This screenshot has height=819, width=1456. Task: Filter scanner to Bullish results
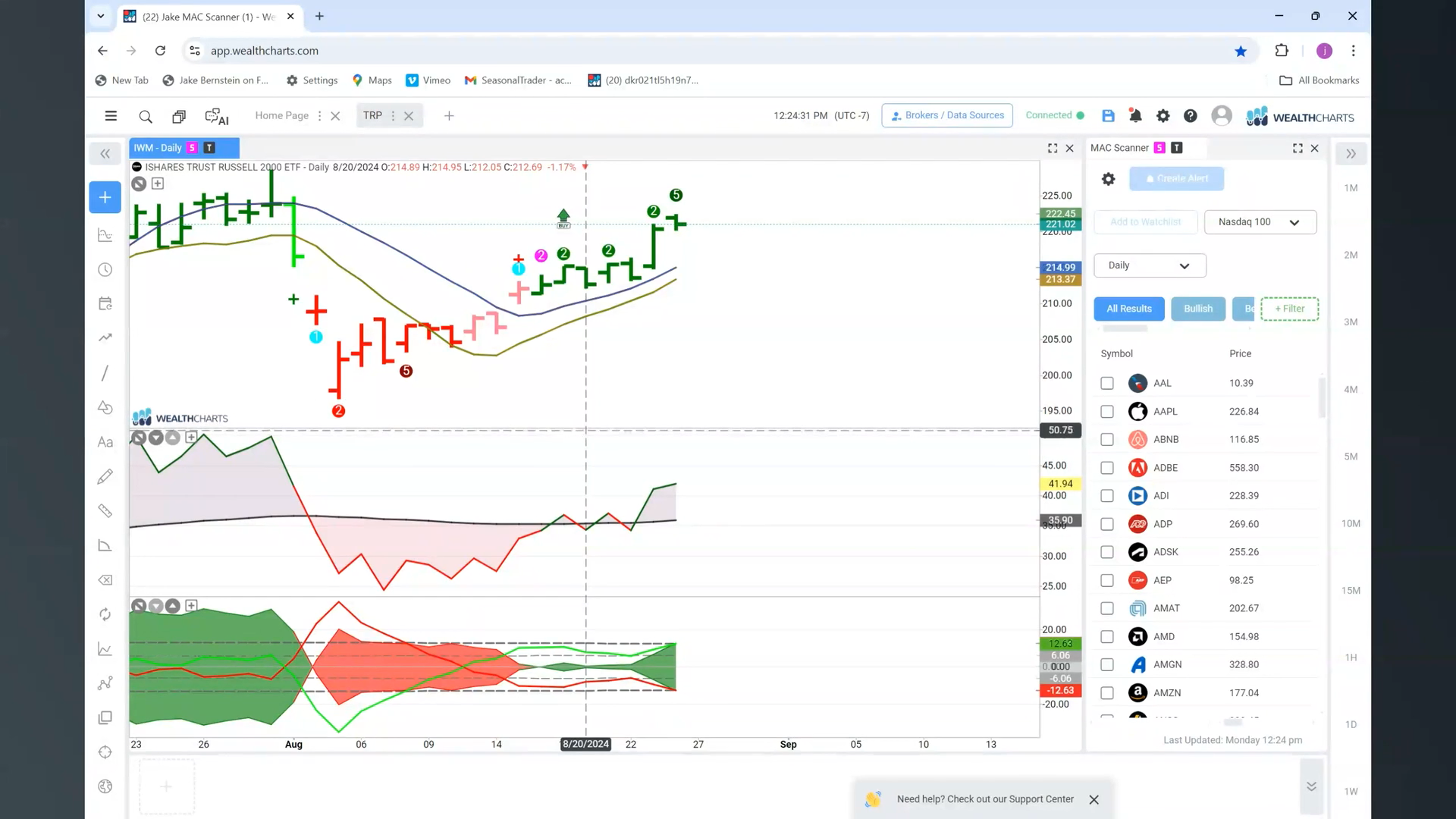1198,309
